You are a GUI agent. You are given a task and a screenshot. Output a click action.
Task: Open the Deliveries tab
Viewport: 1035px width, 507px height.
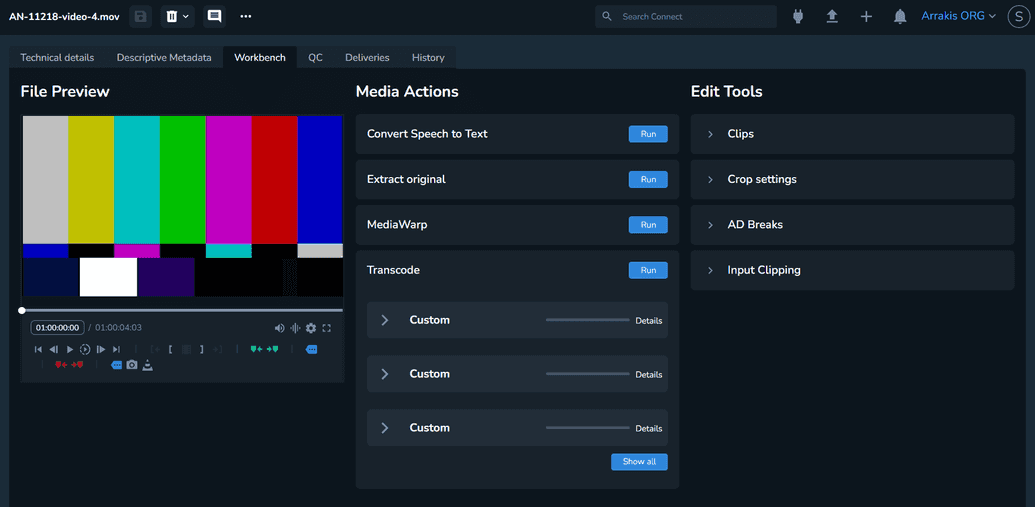tap(367, 57)
